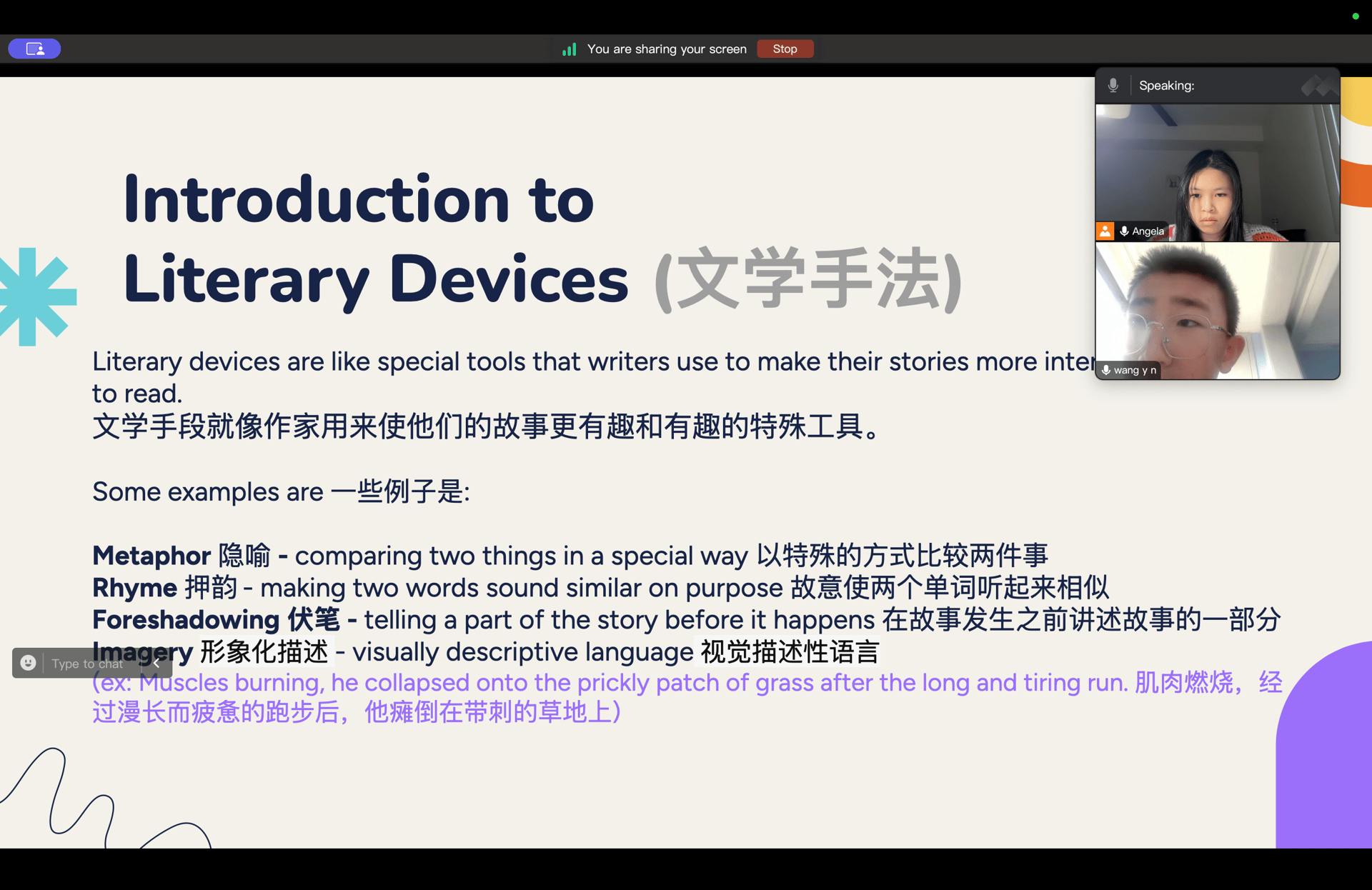Click the Angela name label
This screenshot has height=890, width=1372.
(x=1148, y=231)
